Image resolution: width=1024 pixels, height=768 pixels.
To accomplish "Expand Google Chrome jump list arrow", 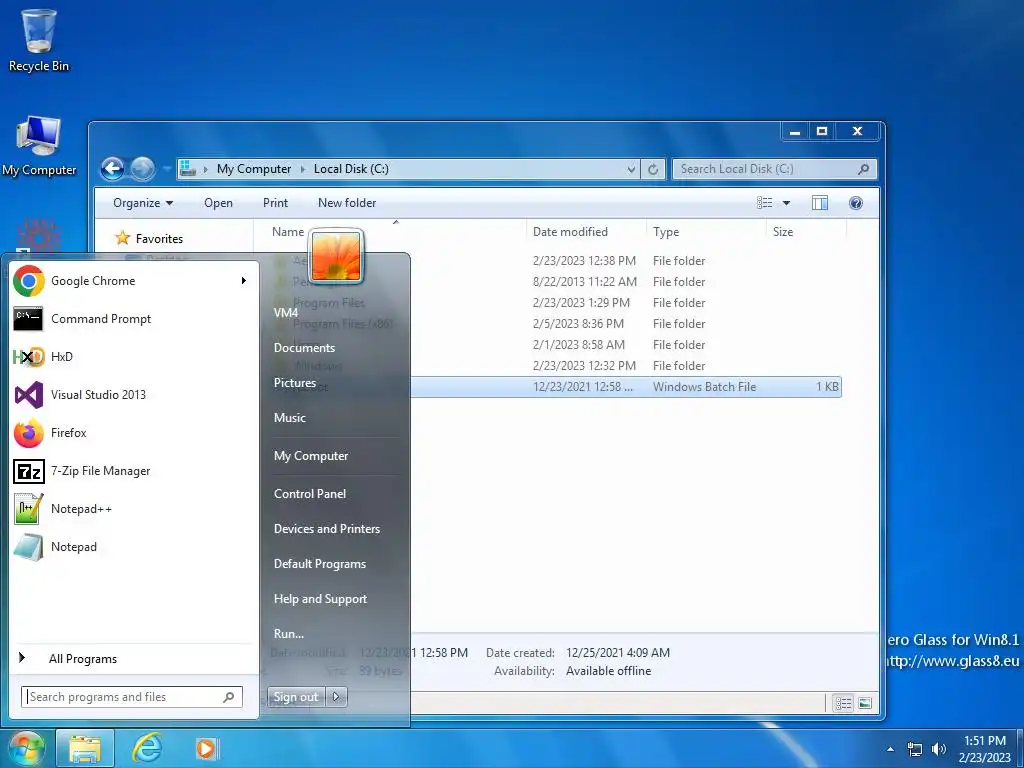I will (244, 281).
